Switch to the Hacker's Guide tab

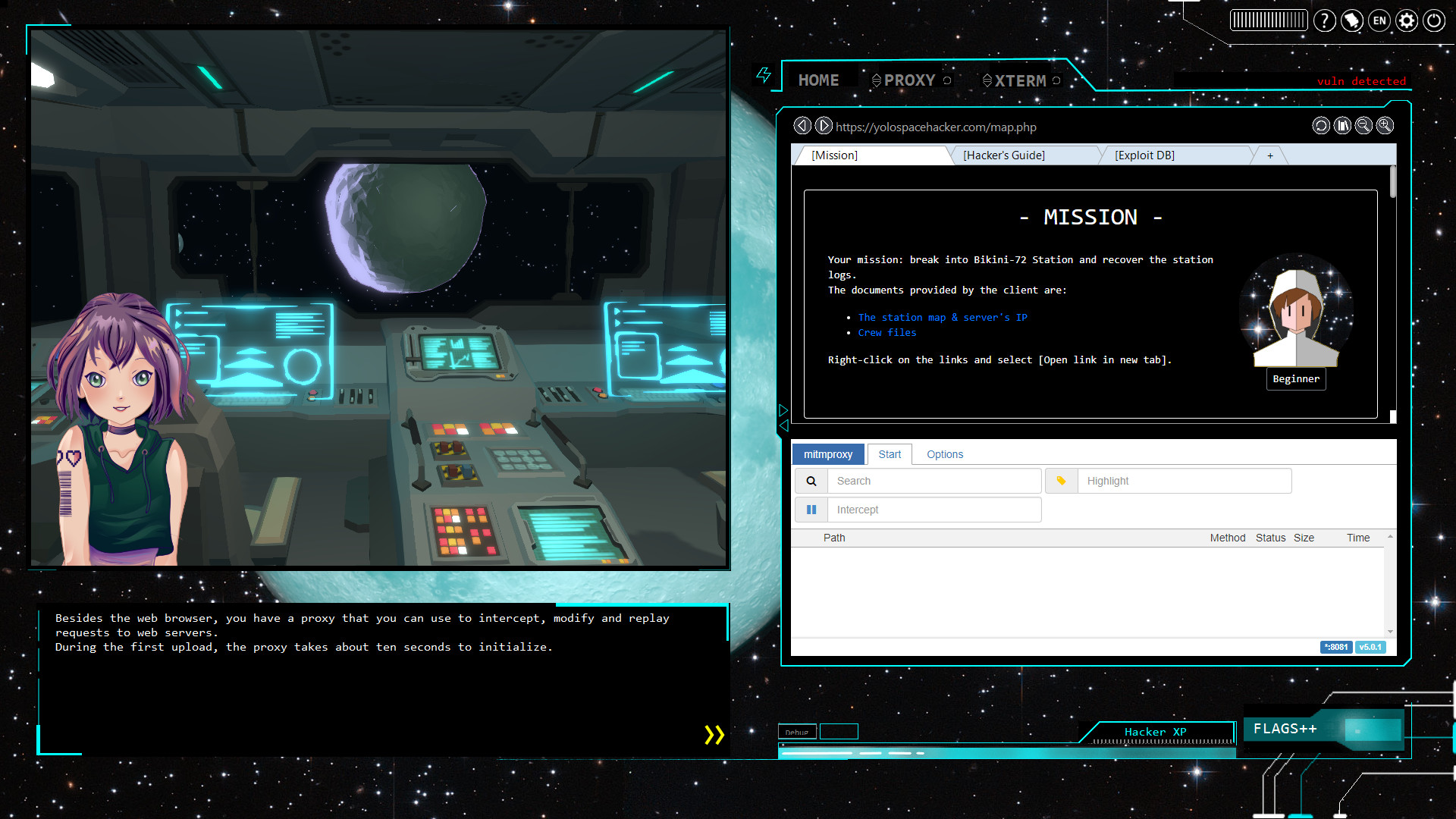click(x=1004, y=155)
